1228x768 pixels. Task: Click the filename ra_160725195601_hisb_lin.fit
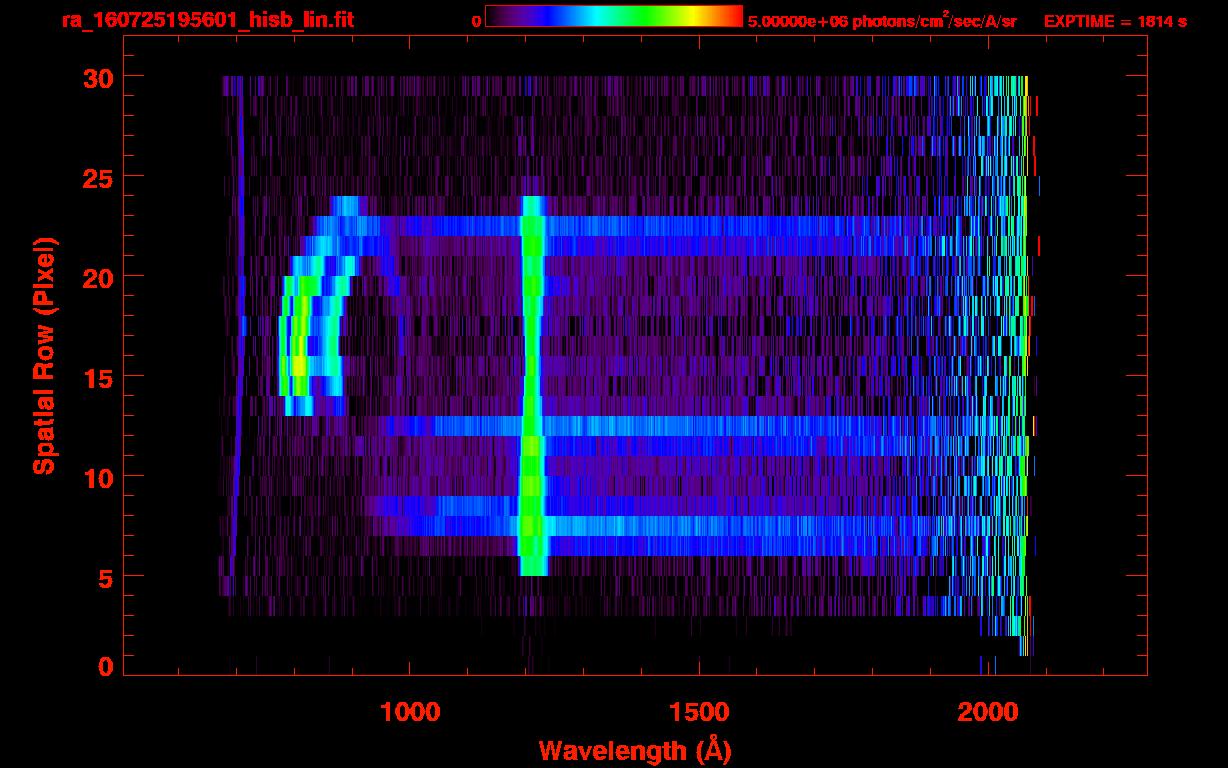click(x=207, y=20)
